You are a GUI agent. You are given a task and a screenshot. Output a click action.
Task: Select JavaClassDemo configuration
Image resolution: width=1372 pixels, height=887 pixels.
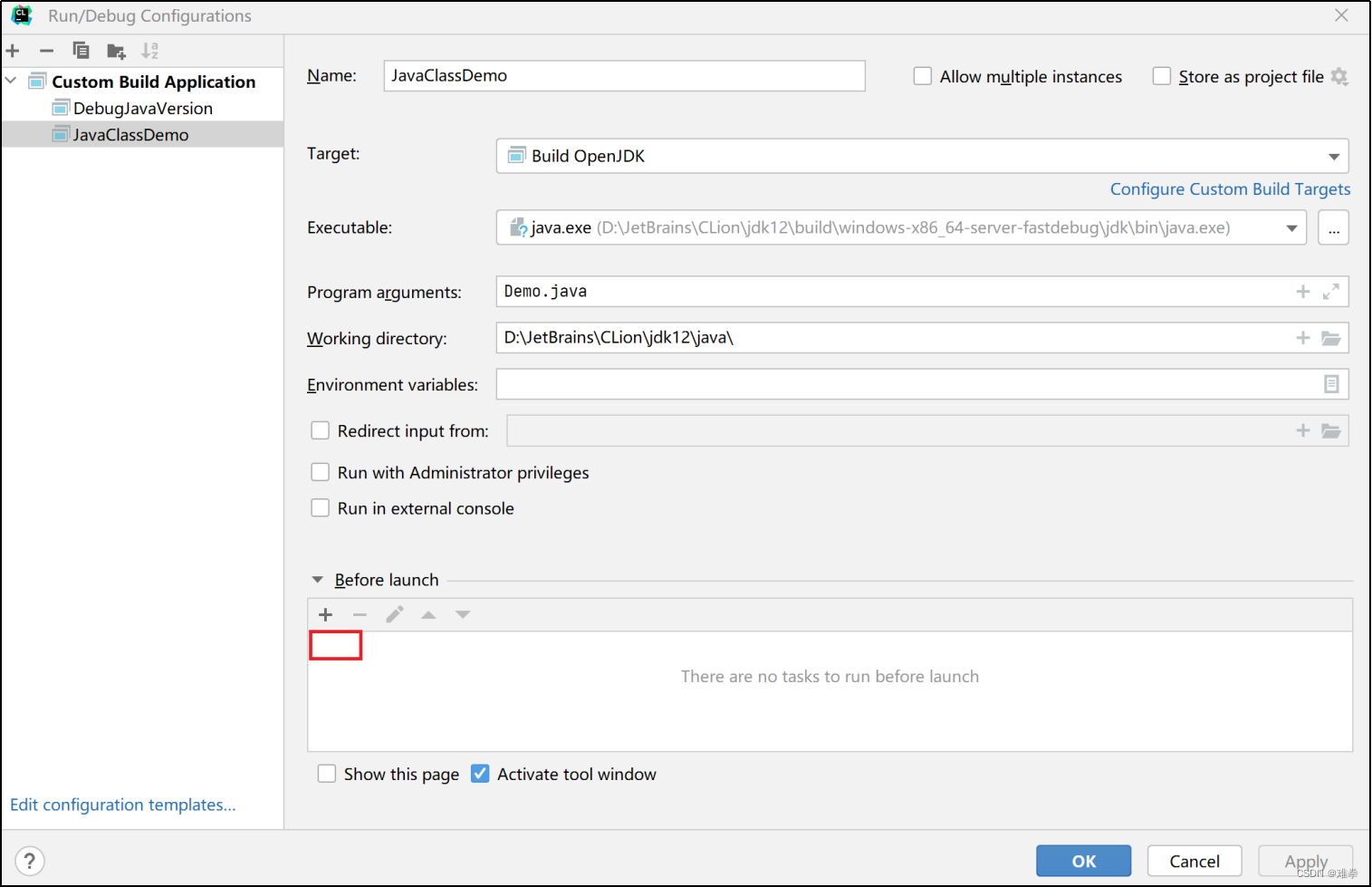click(142, 134)
